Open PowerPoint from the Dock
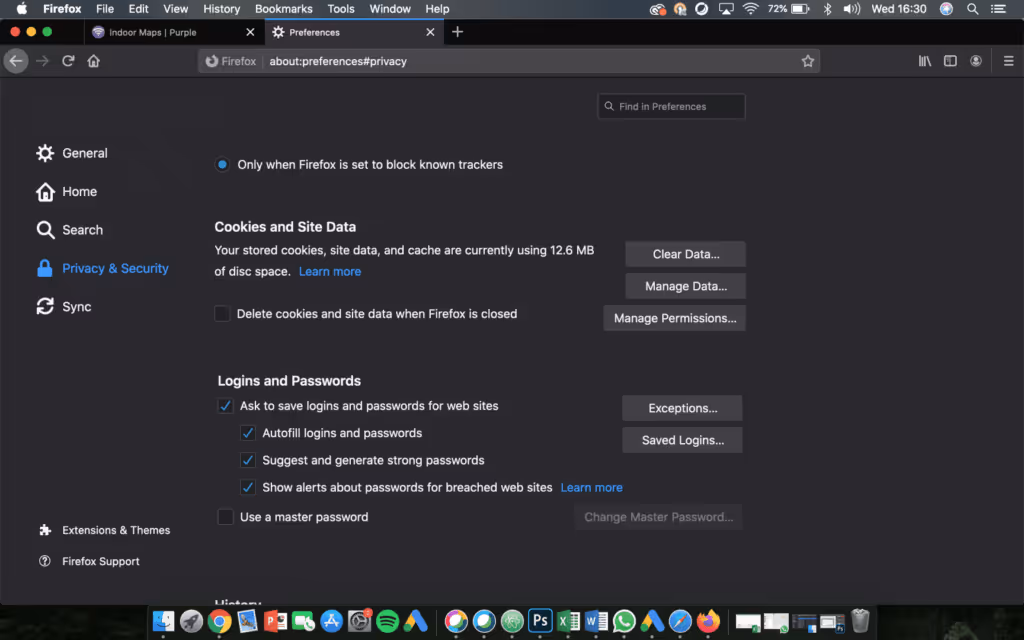Viewport: 1024px width, 640px height. [x=276, y=621]
